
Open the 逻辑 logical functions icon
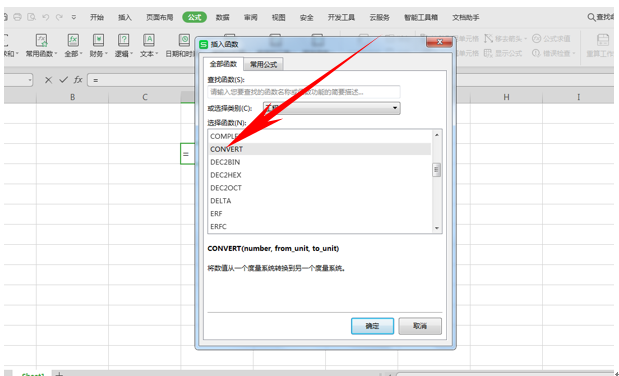click(124, 40)
